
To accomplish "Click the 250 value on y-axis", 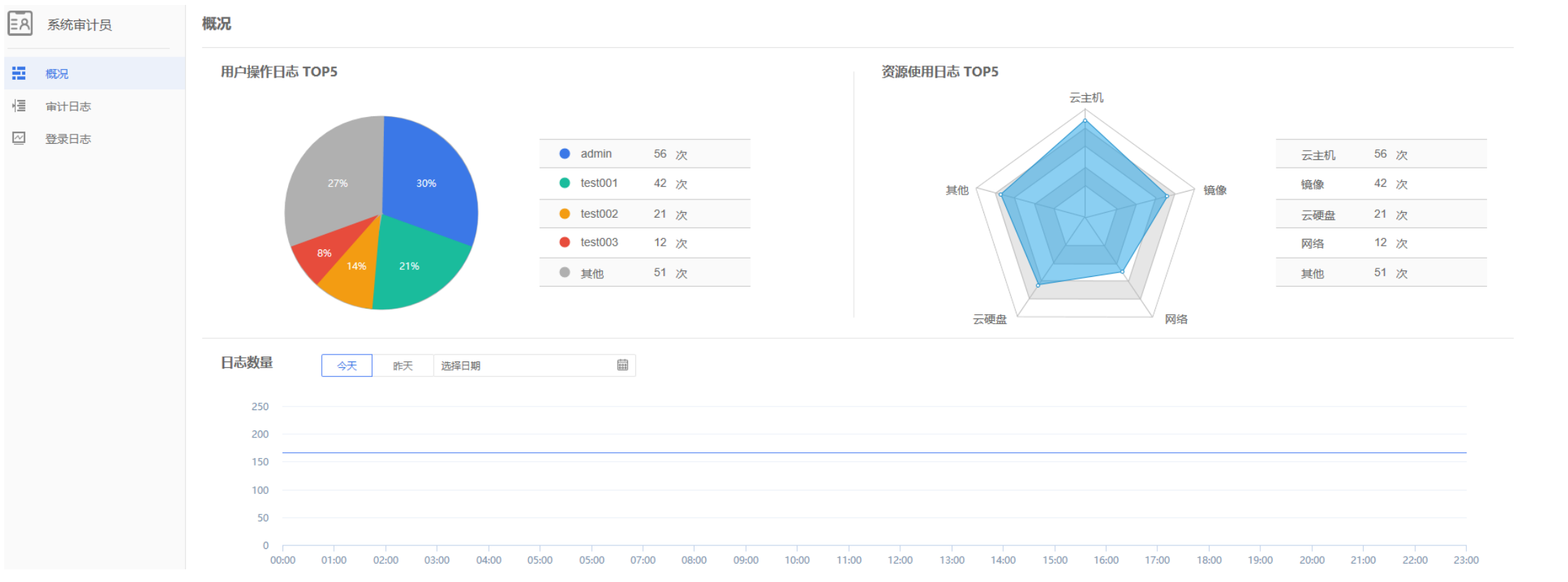I will (x=260, y=407).
